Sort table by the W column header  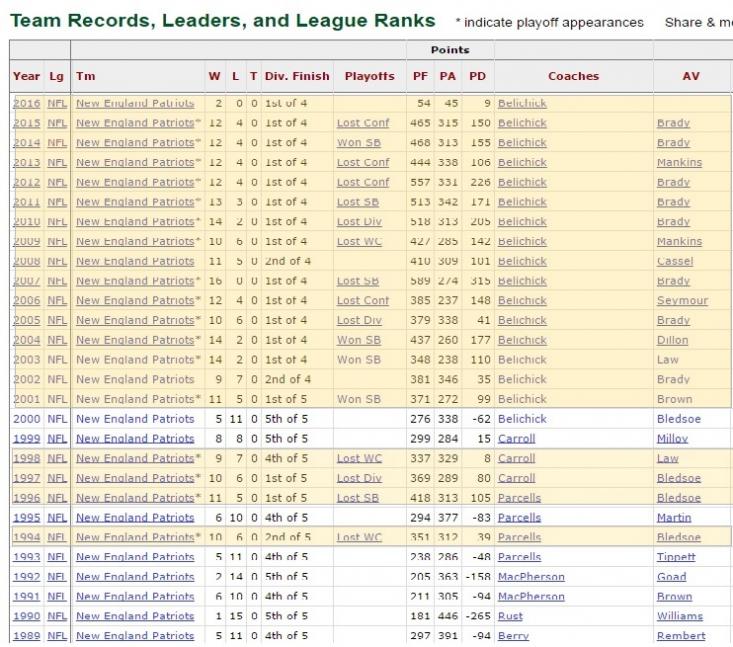point(215,76)
